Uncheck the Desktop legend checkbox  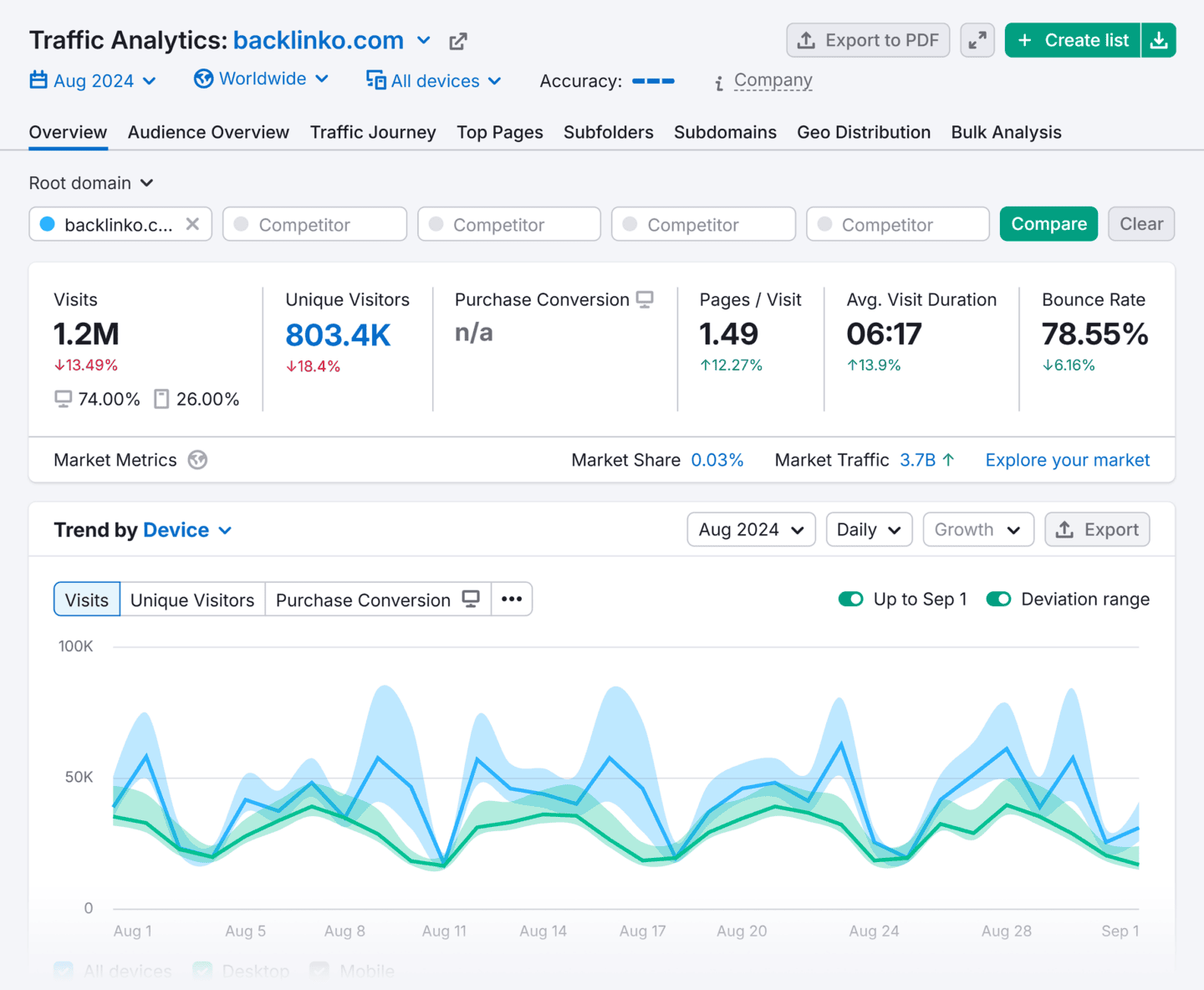pyautogui.click(x=202, y=971)
